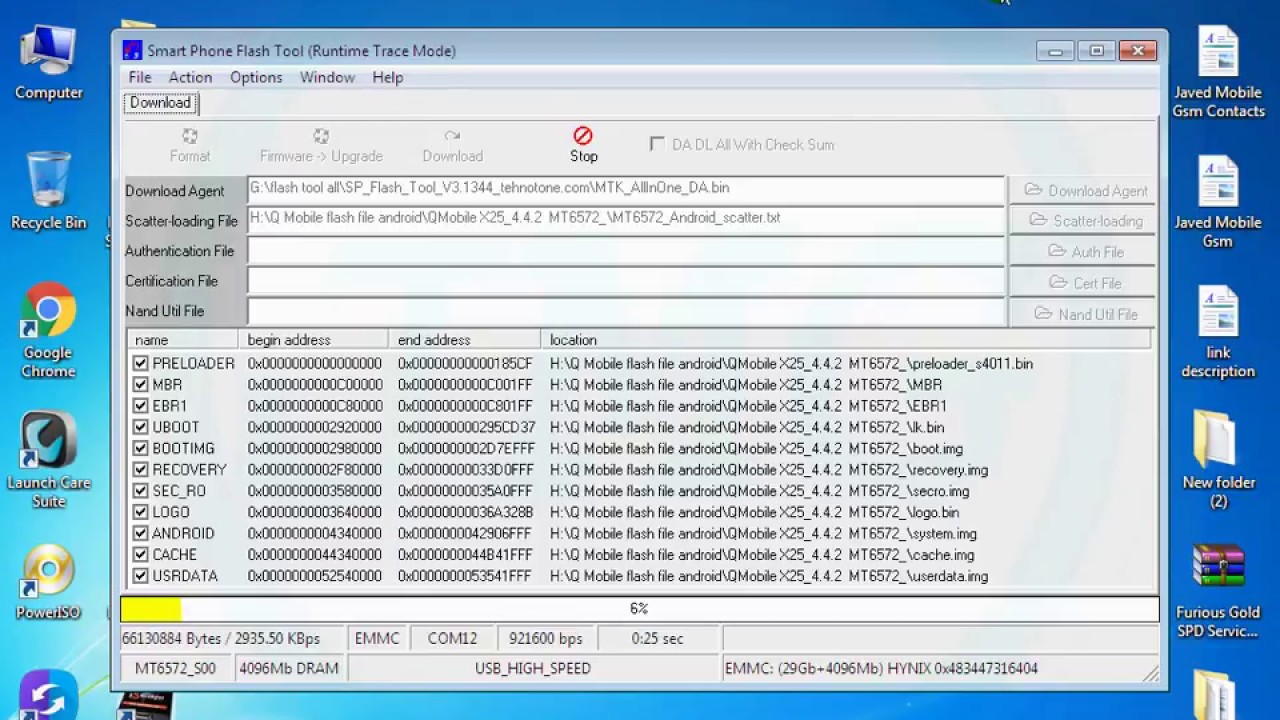This screenshot has height=720, width=1280.
Task: Select the ANDROID system.img row location
Action: click(763, 534)
